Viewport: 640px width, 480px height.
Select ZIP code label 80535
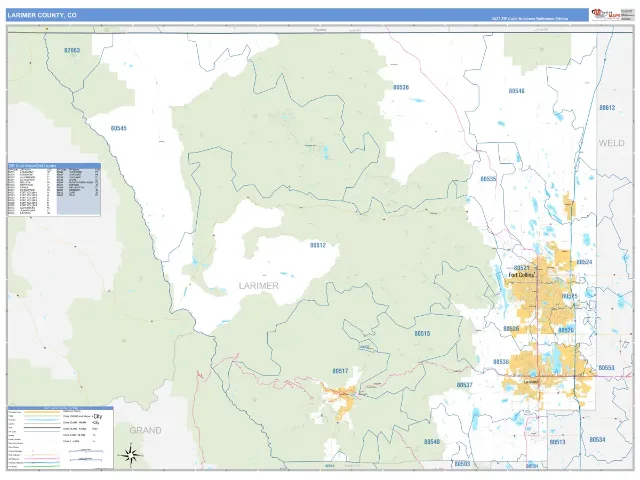[x=488, y=179]
